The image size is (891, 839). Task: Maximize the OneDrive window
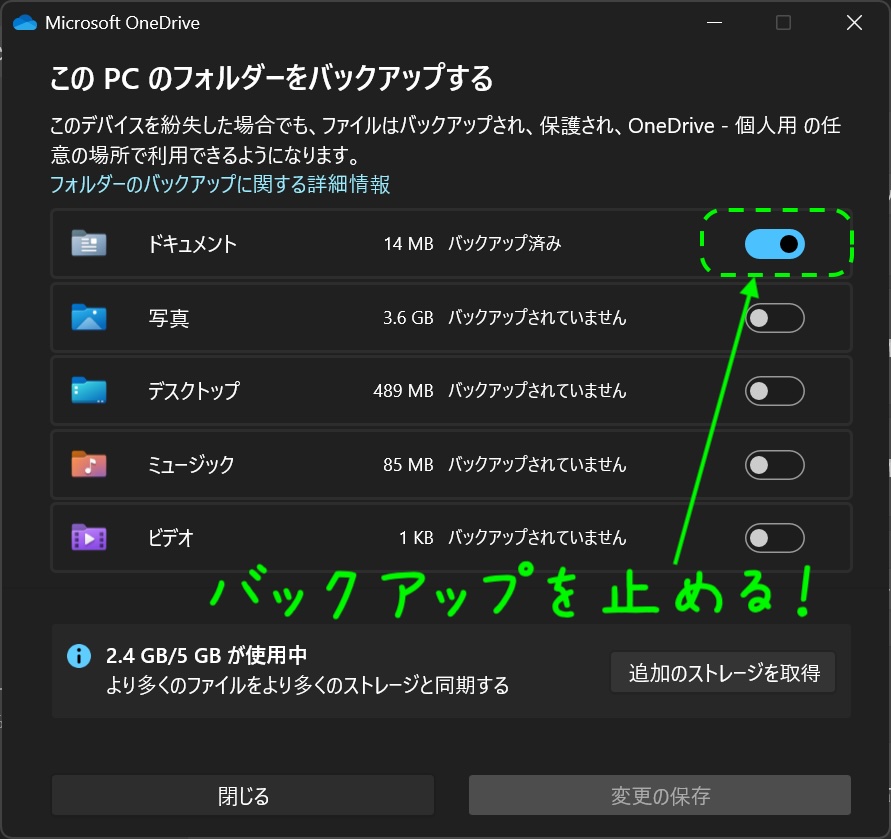tap(784, 23)
